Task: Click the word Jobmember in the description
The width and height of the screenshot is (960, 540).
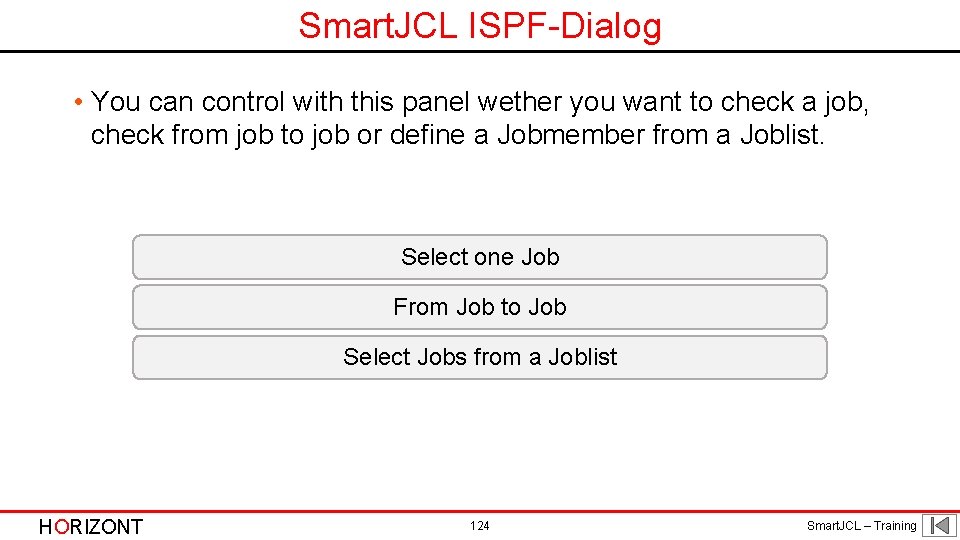Action: (571, 135)
